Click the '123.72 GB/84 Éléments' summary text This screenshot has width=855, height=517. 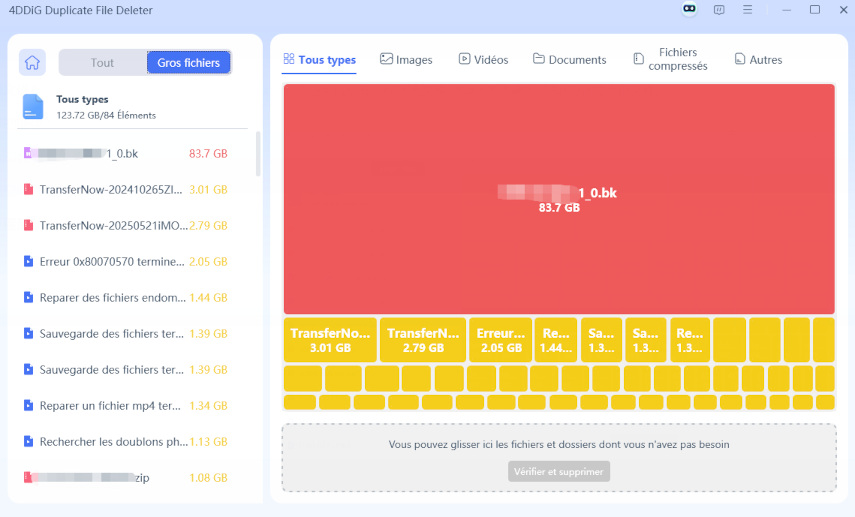pos(106,116)
